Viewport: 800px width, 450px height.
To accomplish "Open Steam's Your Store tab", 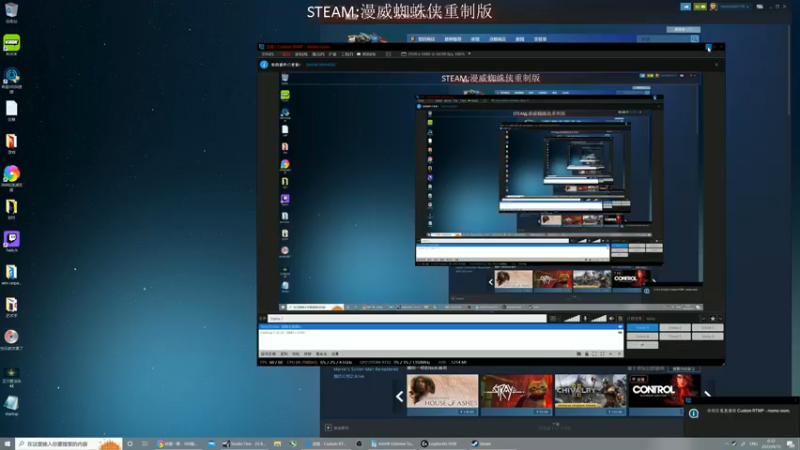I will click(427, 39).
